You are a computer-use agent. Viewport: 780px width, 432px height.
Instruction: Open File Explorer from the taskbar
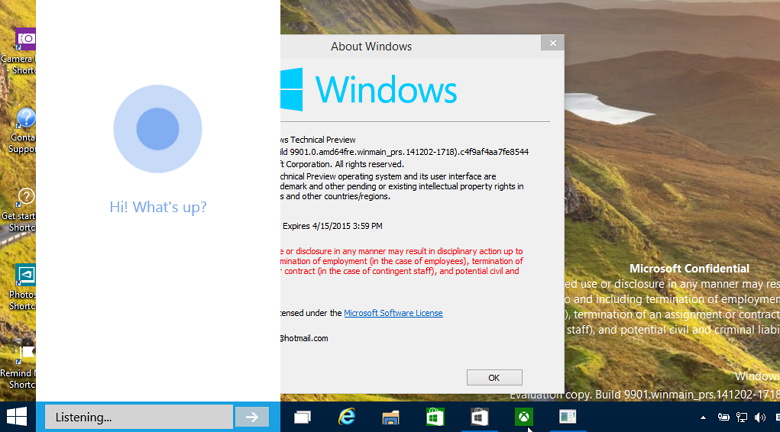(x=390, y=417)
